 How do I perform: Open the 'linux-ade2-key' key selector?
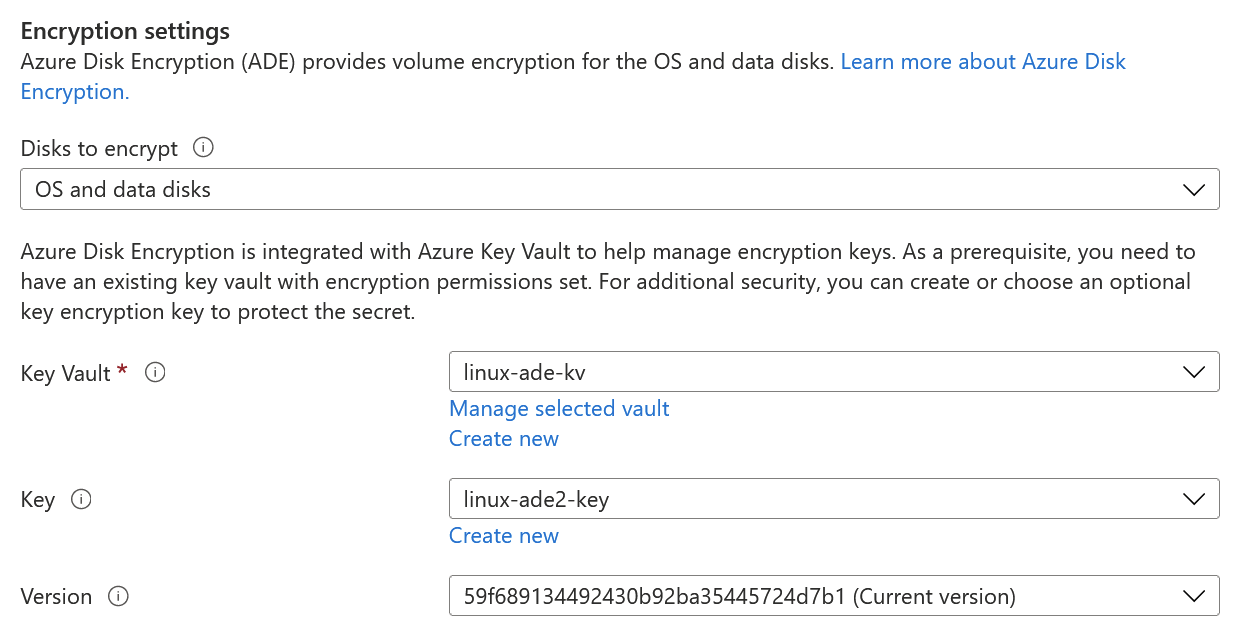click(x=834, y=498)
